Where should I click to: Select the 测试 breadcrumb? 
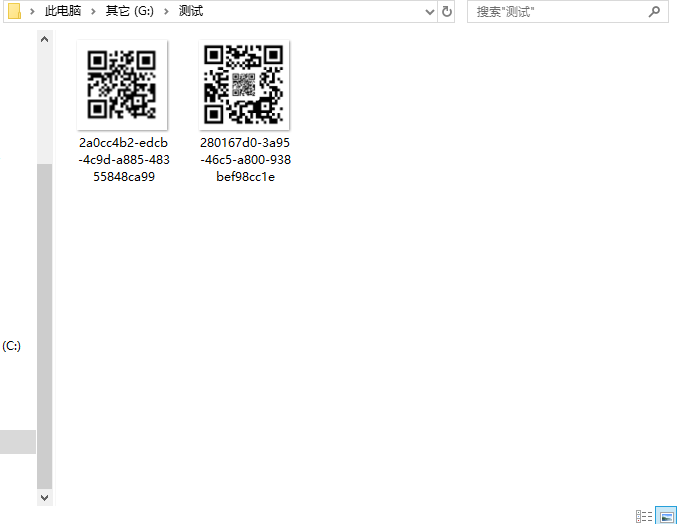tap(191, 11)
